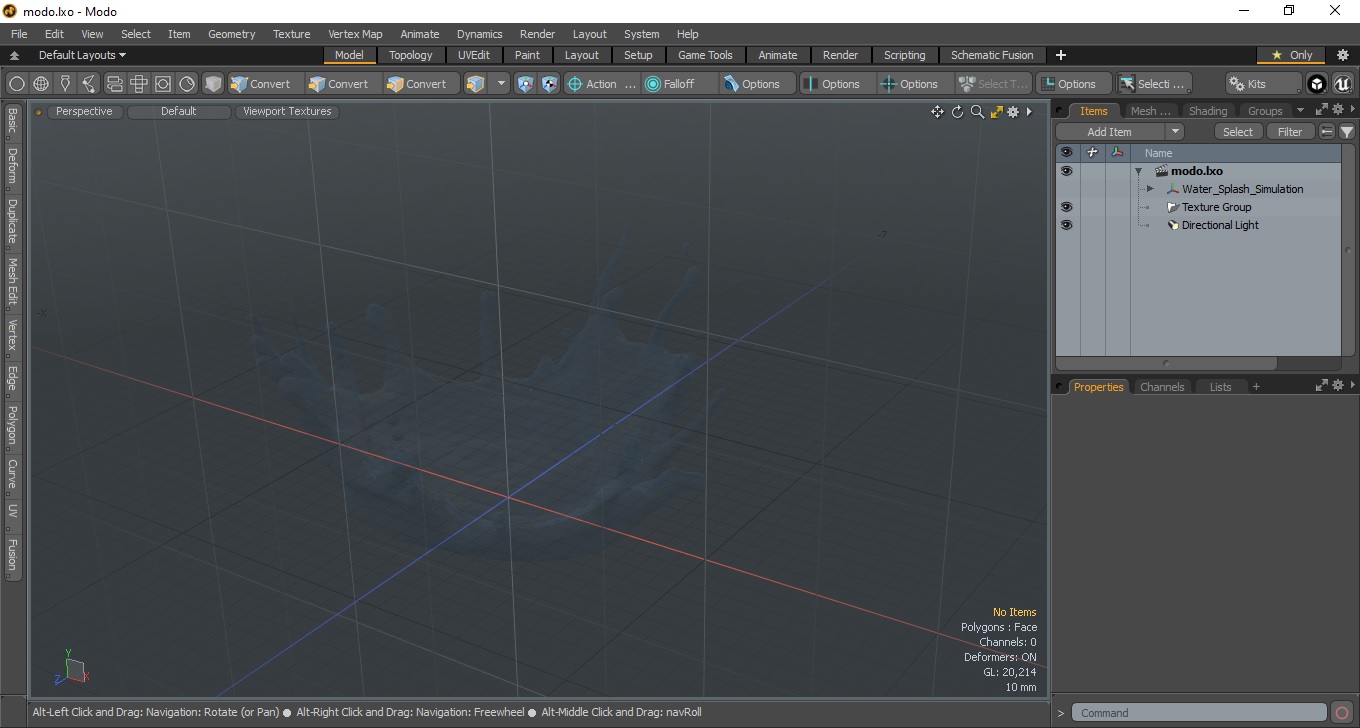Click into the Command input field
1360x728 pixels.
[1200, 713]
